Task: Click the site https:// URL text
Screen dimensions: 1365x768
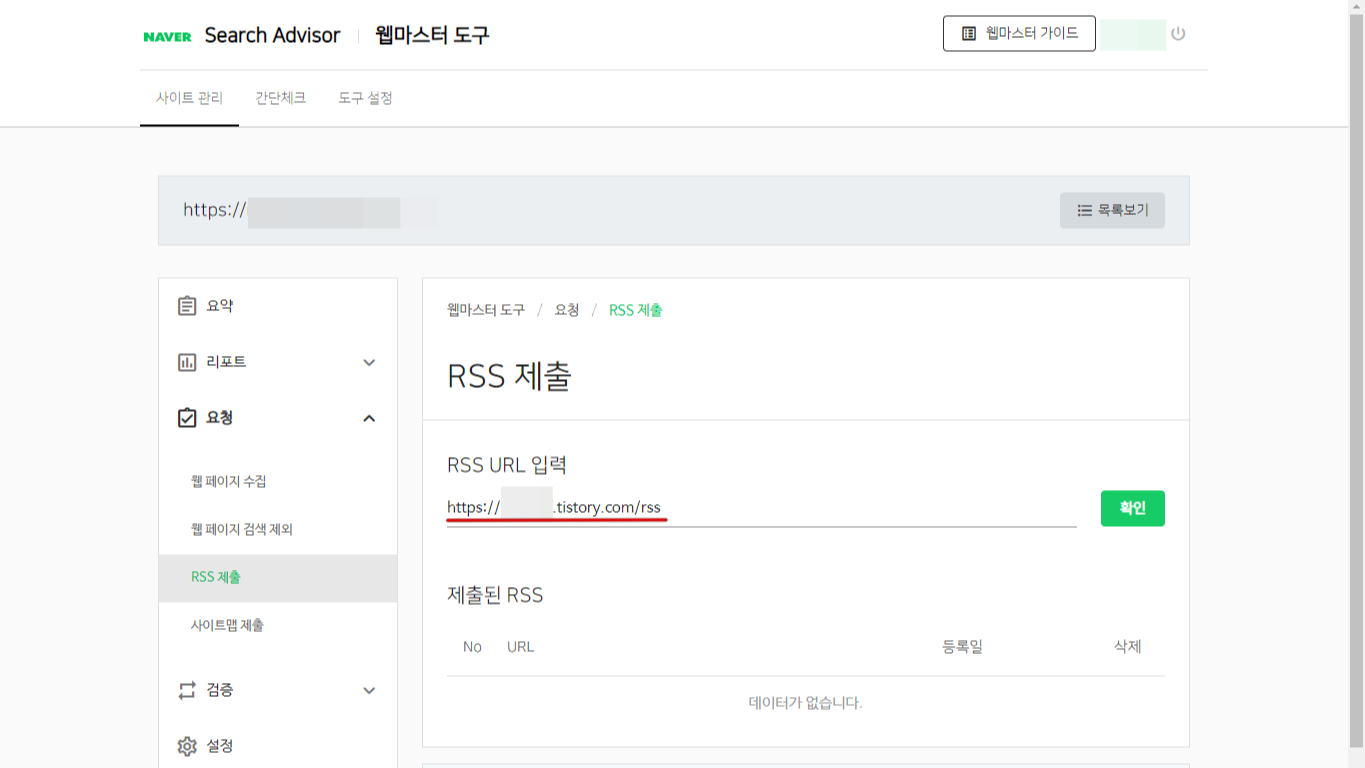Action: [x=214, y=210]
